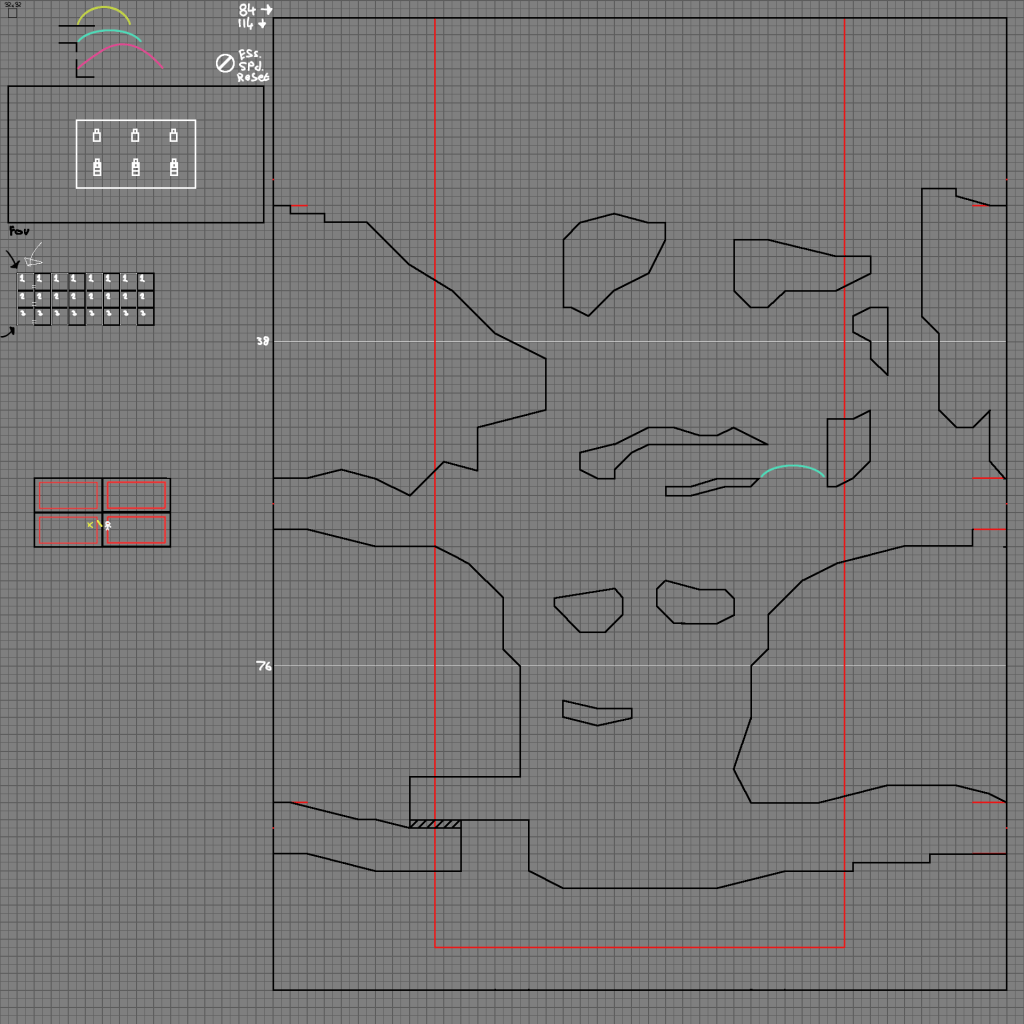Click the hatched striped block on the map
1024x1024 pixels.
coord(435,824)
